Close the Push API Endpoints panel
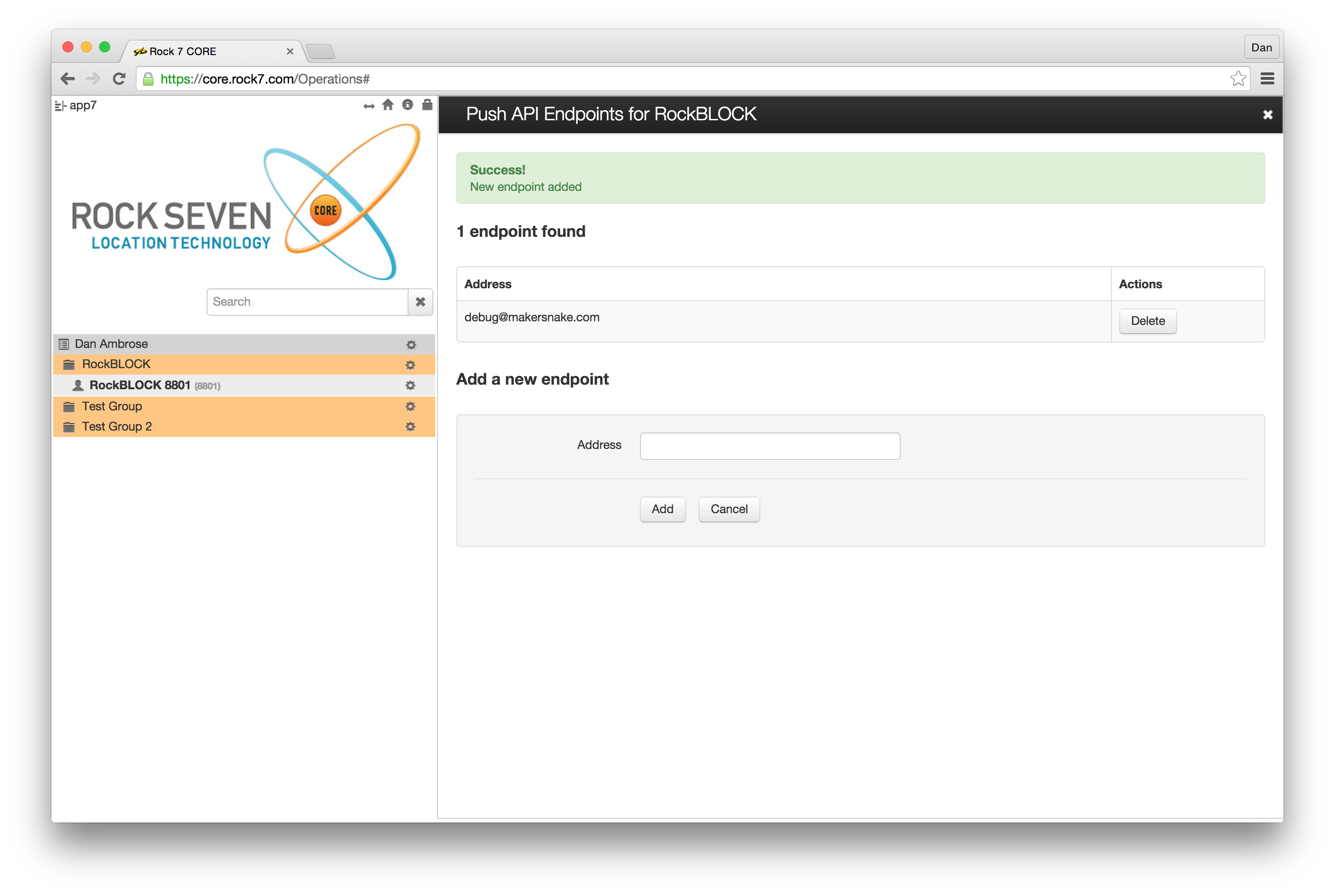Viewport: 1335px width, 896px height. 1267,115
